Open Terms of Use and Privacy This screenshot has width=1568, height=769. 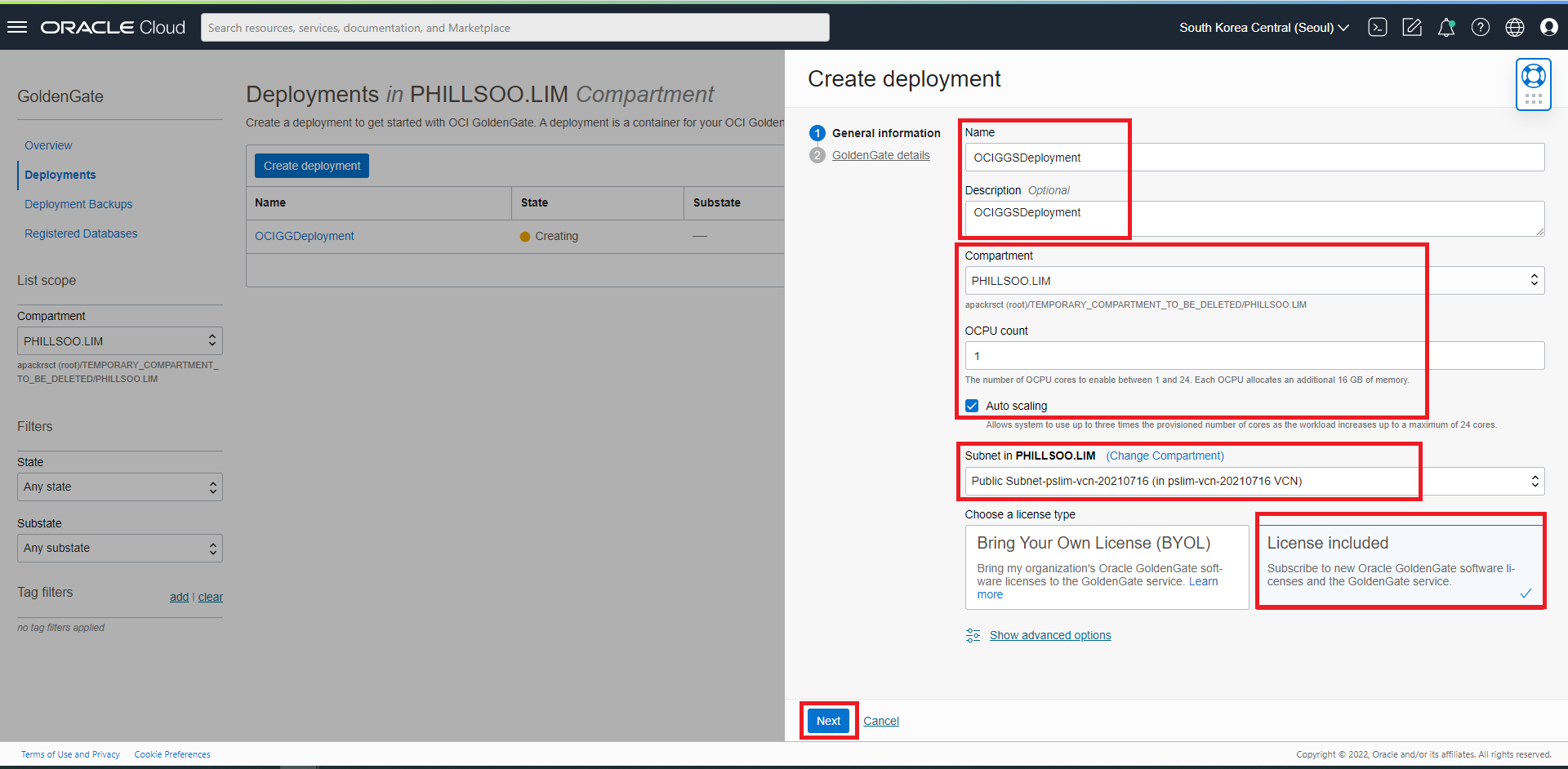(x=70, y=754)
